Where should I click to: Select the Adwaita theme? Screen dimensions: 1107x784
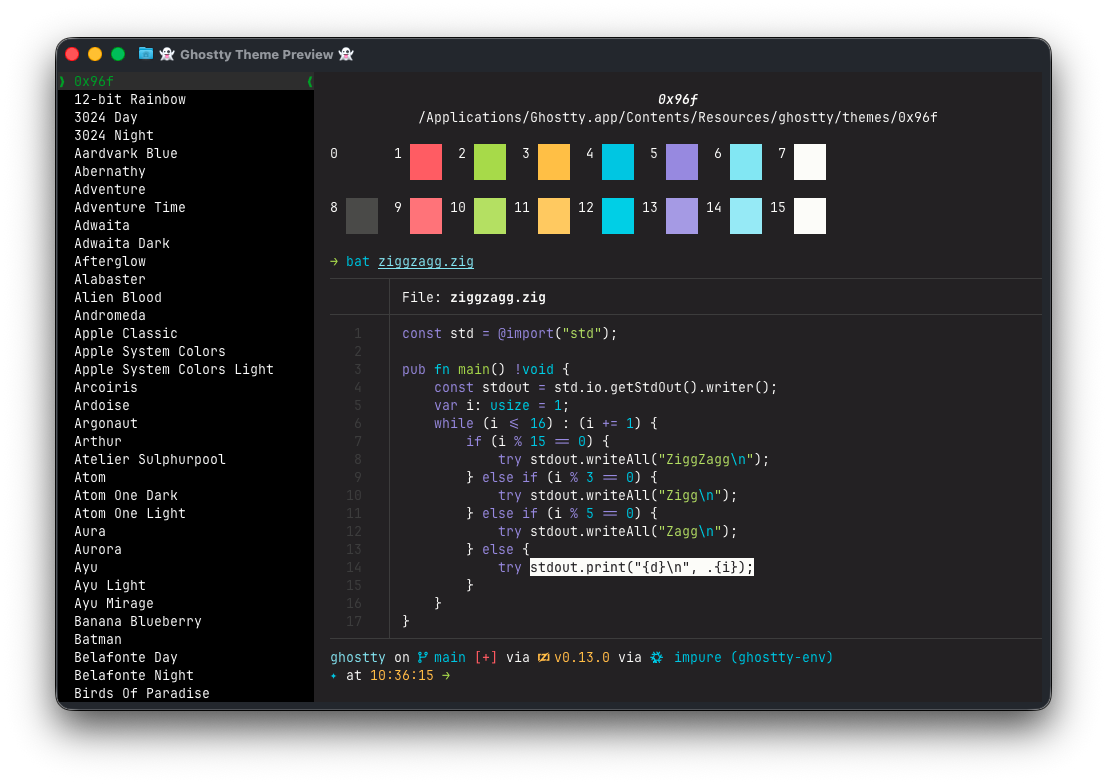click(102, 225)
